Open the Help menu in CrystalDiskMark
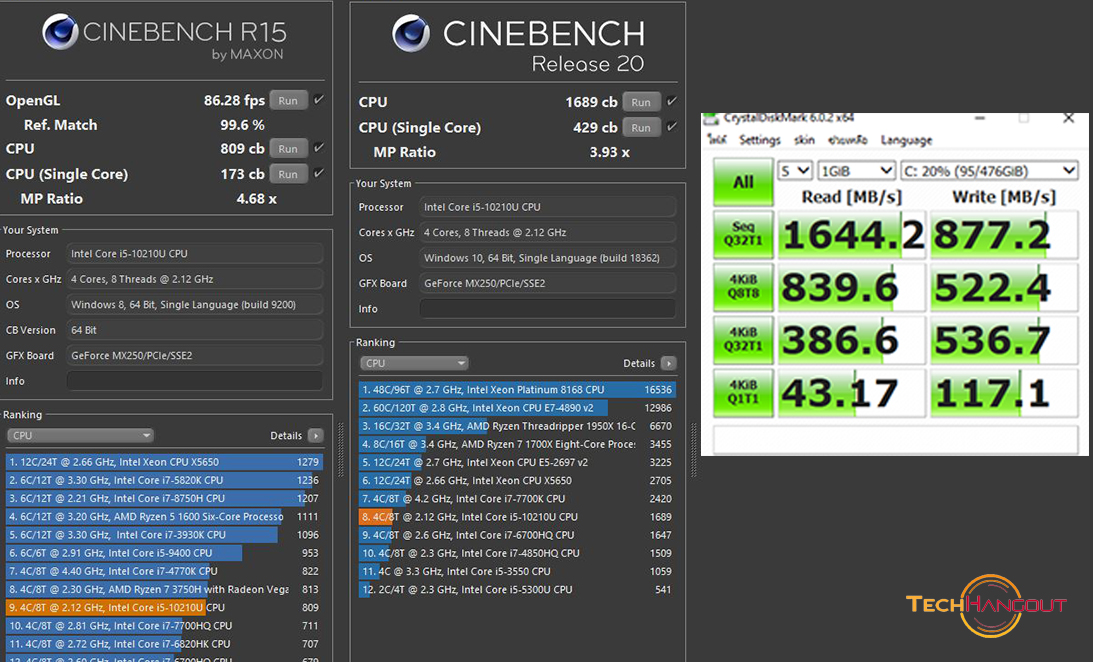This screenshot has width=1093, height=662. (x=848, y=140)
